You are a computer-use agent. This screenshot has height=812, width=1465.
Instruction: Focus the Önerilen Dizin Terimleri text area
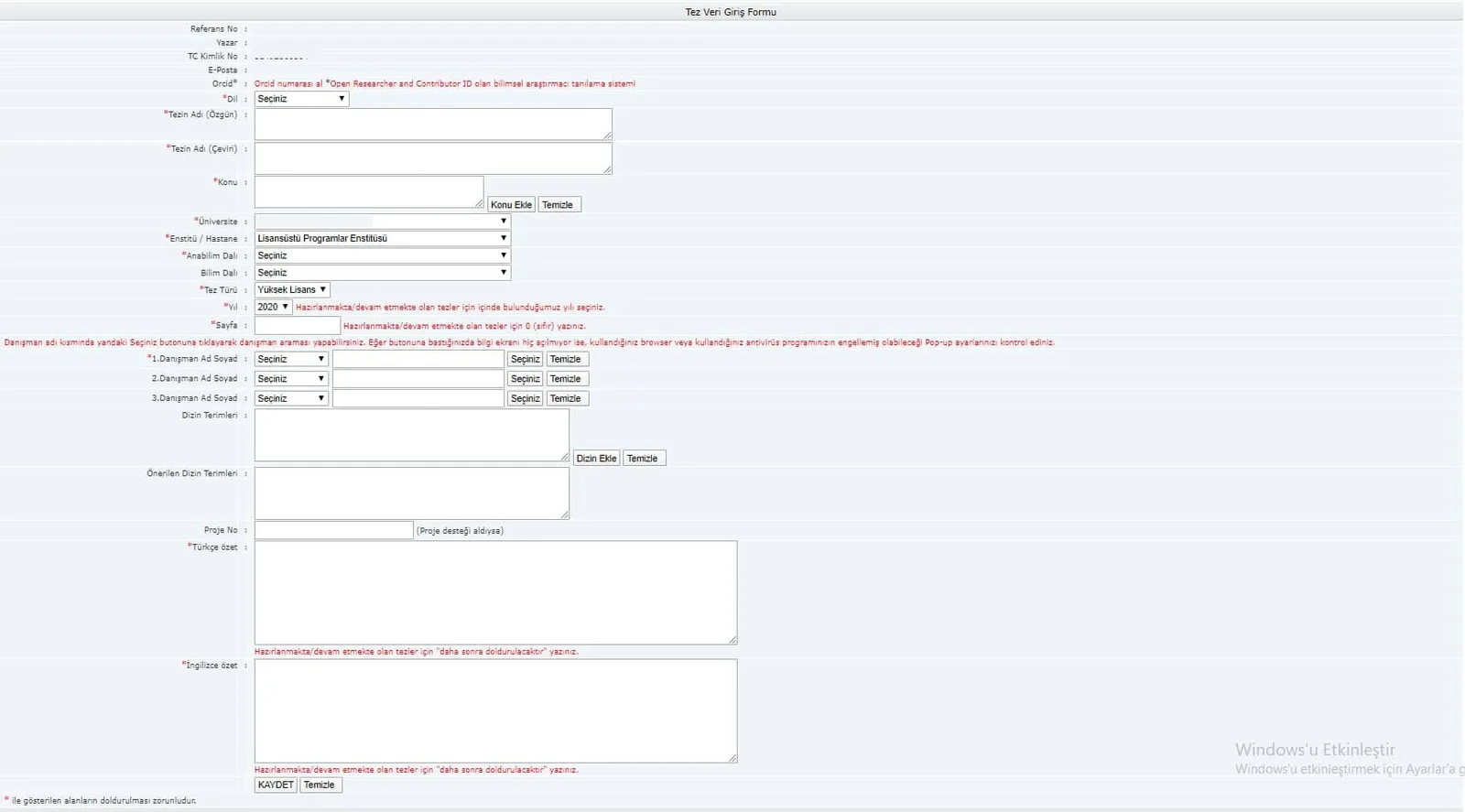point(412,493)
